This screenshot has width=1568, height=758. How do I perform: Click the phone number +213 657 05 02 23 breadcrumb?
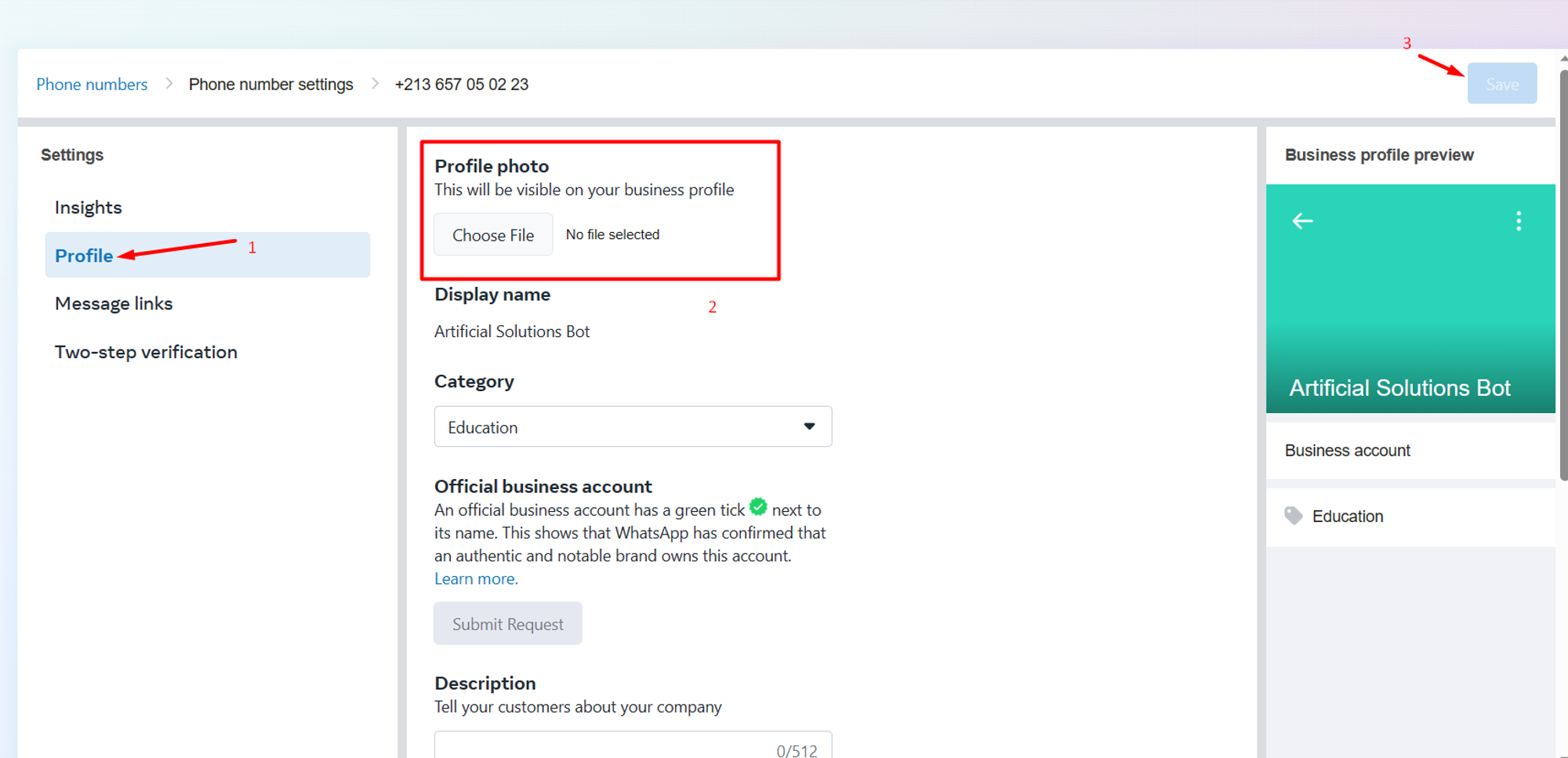[x=462, y=85]
